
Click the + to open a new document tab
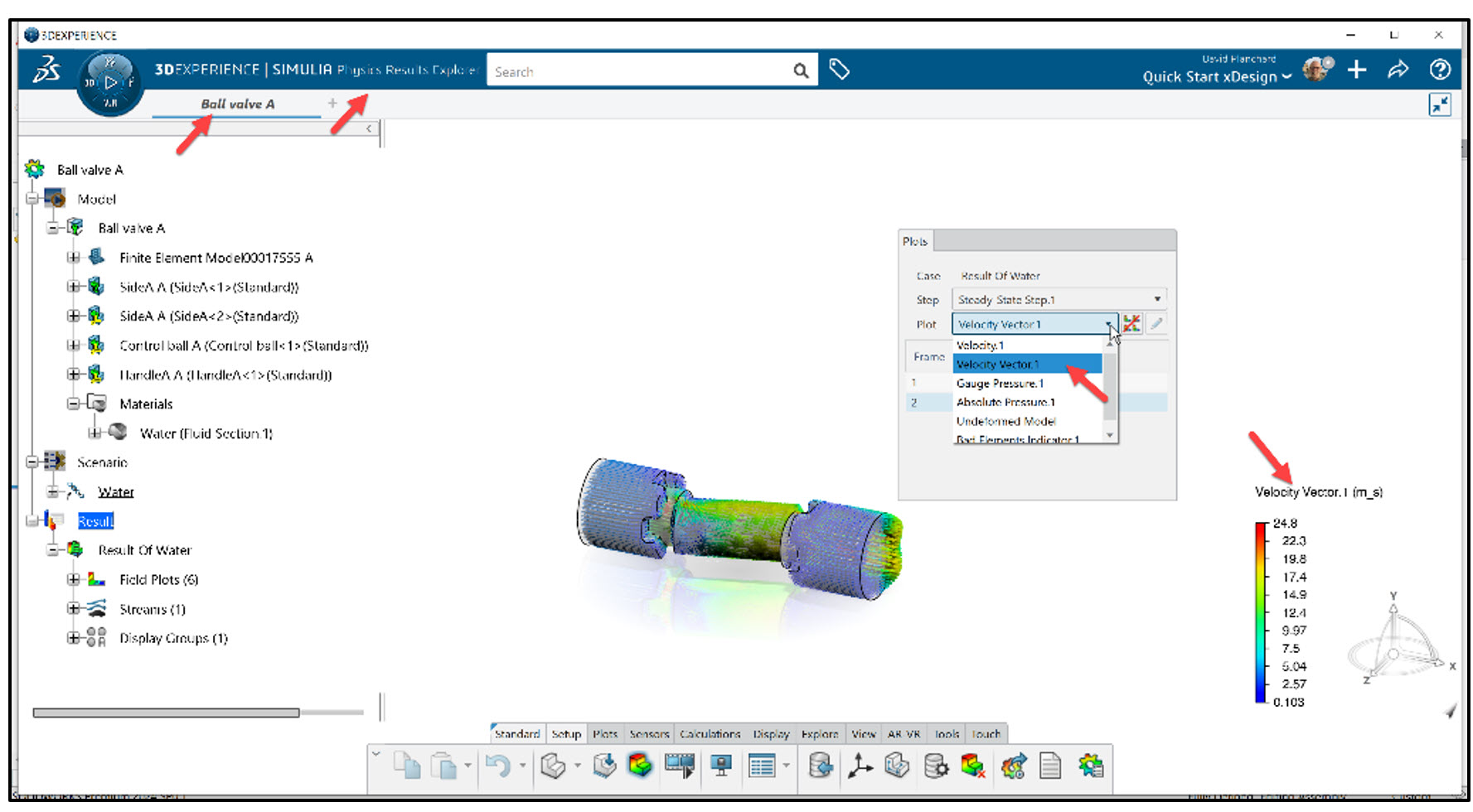(331, 103)
